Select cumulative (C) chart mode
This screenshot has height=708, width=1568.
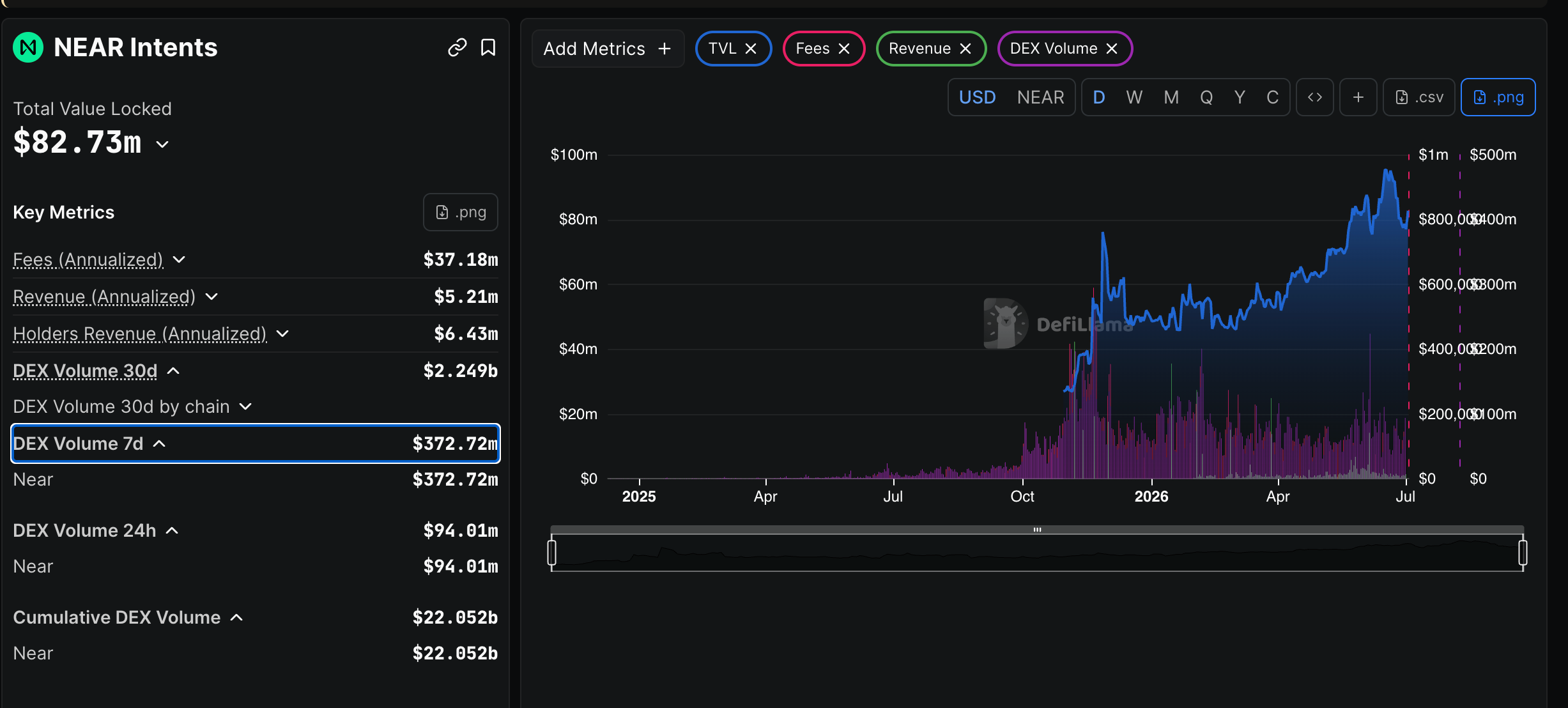(x=1273, y=97)
